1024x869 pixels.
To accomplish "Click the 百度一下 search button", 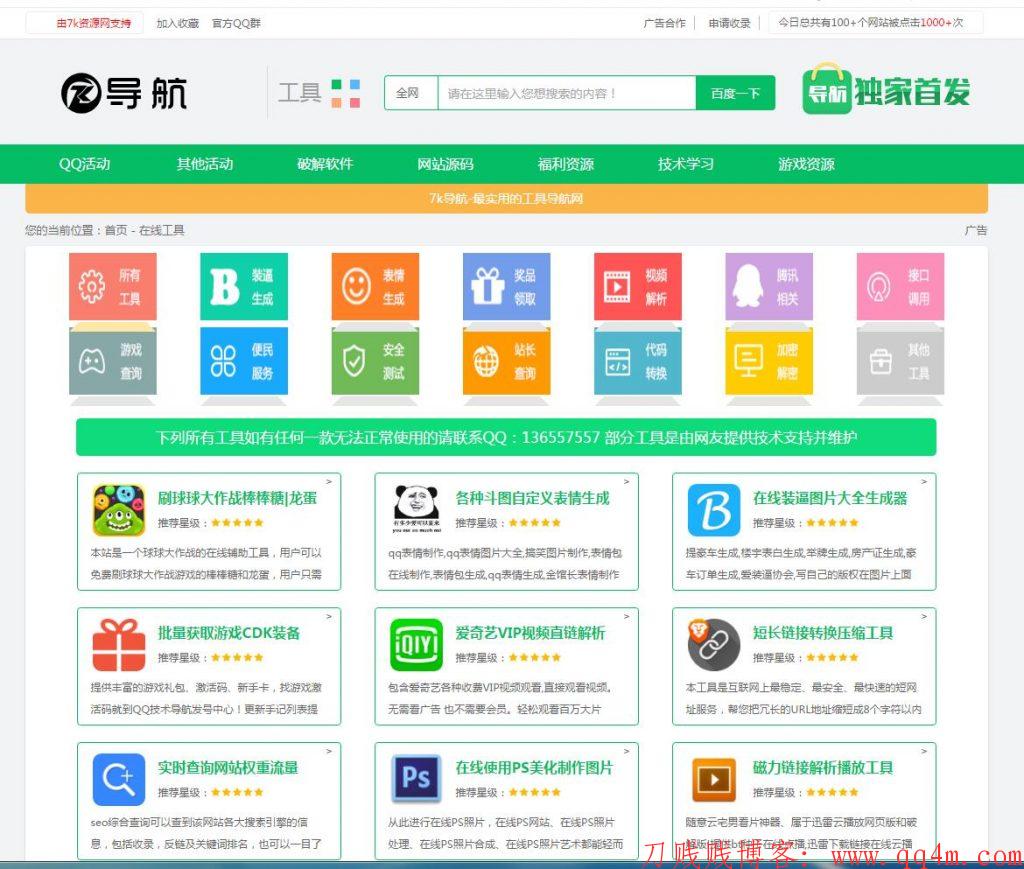I will tap(736, 93).
